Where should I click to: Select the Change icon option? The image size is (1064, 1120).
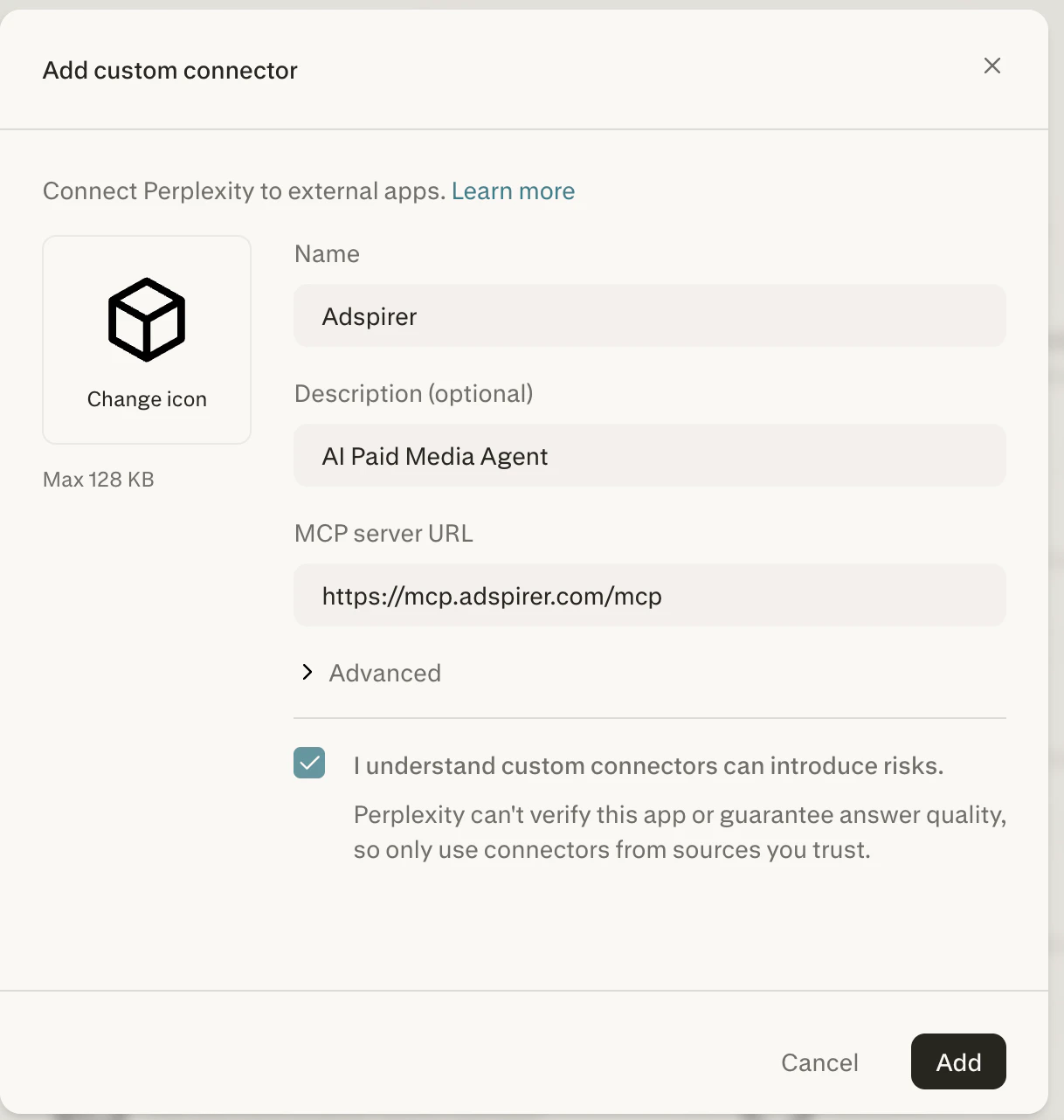click(x=146, y=398)
